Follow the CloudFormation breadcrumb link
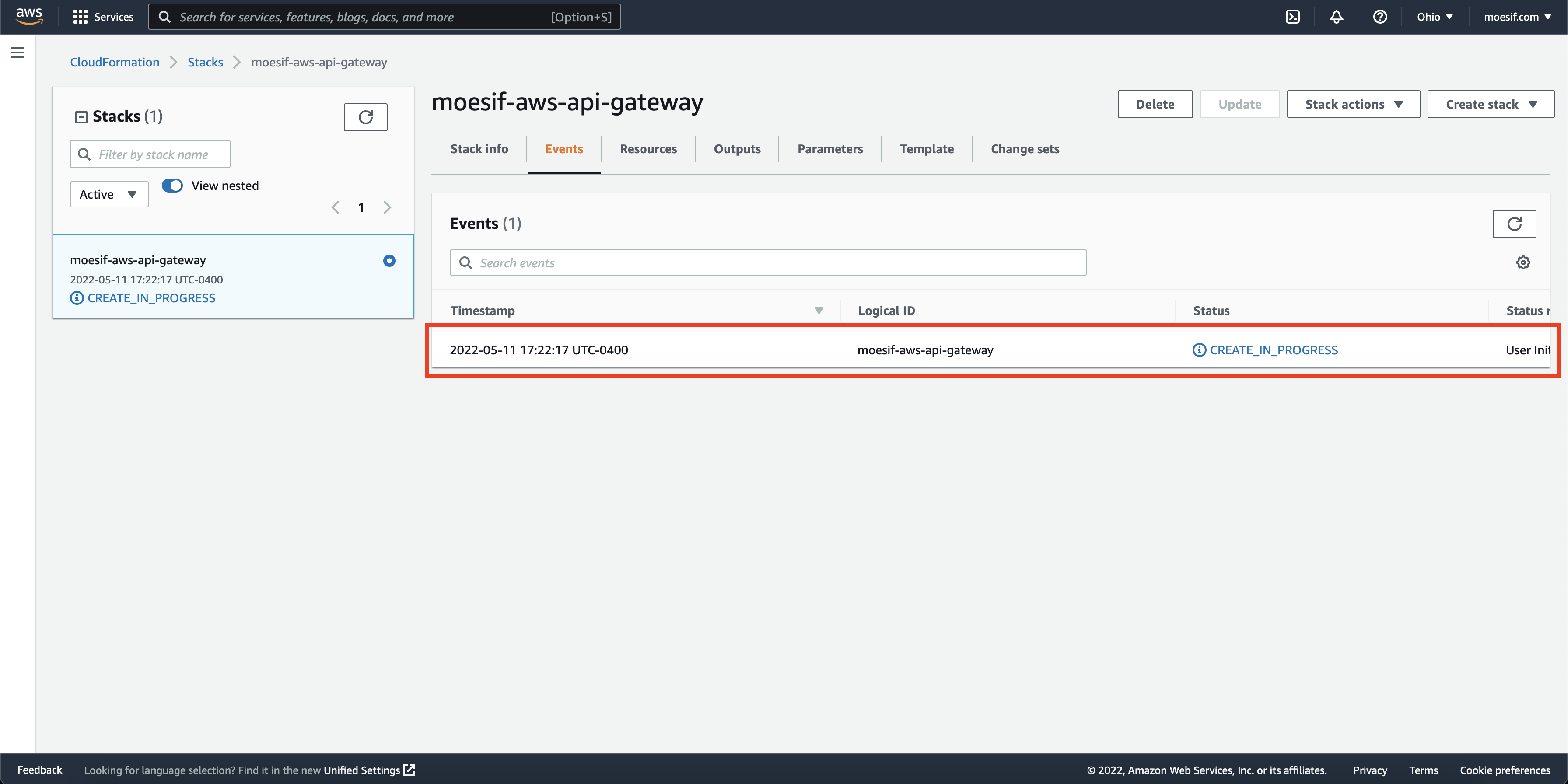Screen dimensions: 1568x784 tap(115, 62)
